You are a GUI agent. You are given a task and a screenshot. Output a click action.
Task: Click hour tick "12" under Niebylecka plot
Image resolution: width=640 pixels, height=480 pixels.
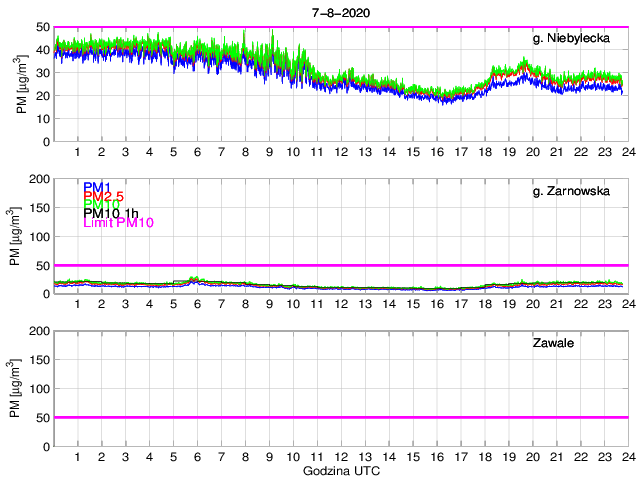pyautogui.click(x=341, y=152)
